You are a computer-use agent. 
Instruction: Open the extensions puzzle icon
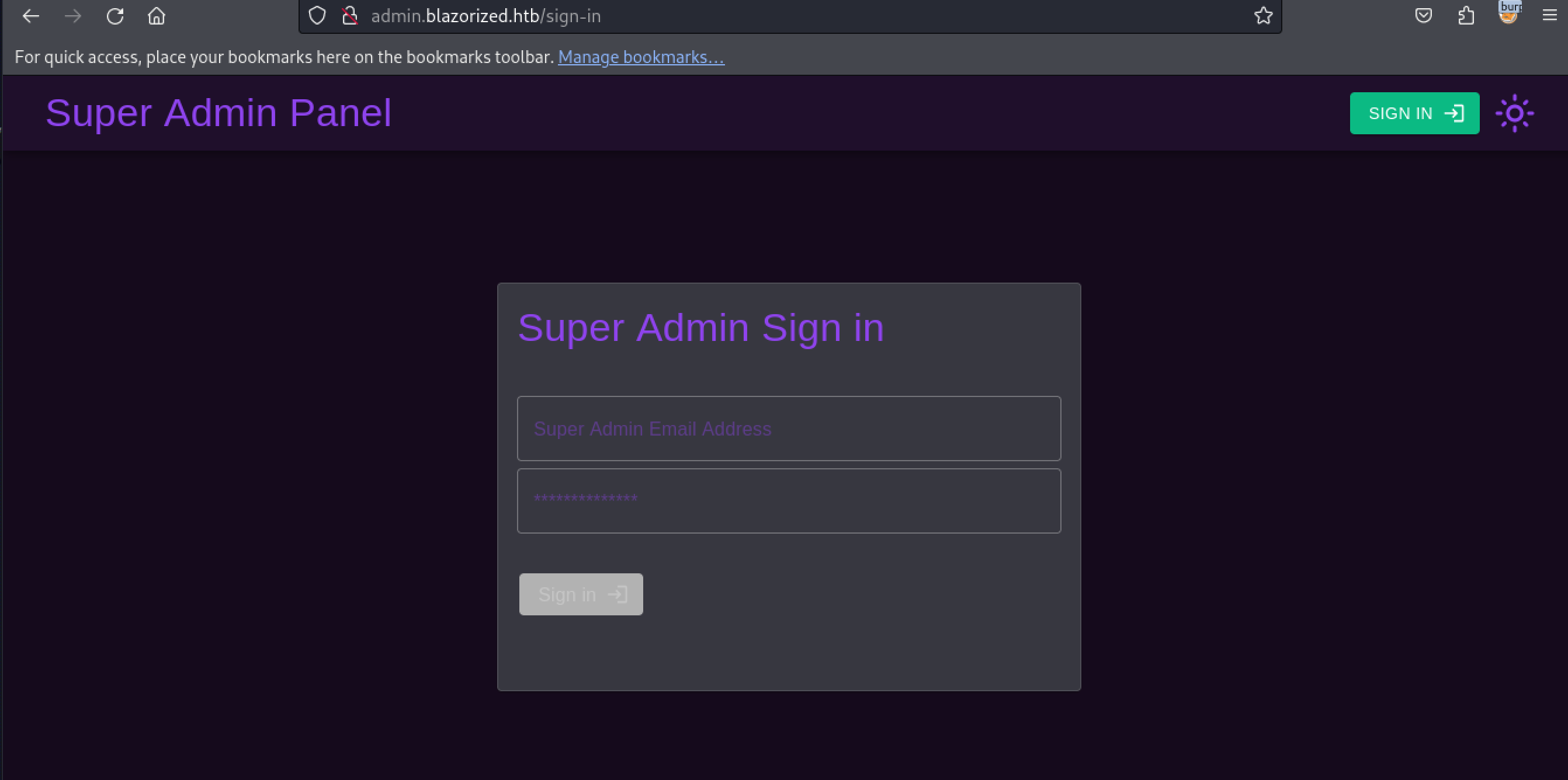(1466, 16)
